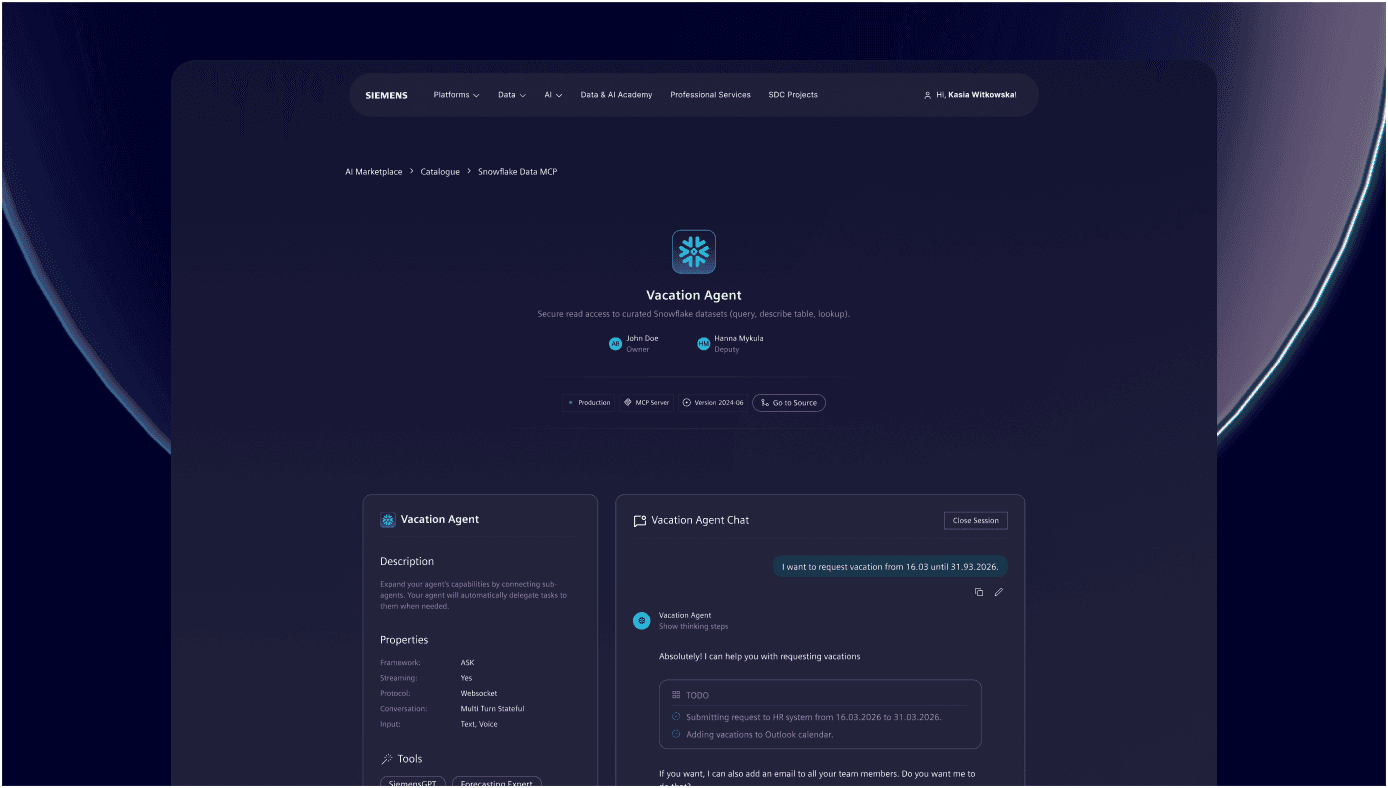Viewport: 1388px width, 788px height.
Task: Open AI Marketplace breadcrumb link
Action: (374, 172)
